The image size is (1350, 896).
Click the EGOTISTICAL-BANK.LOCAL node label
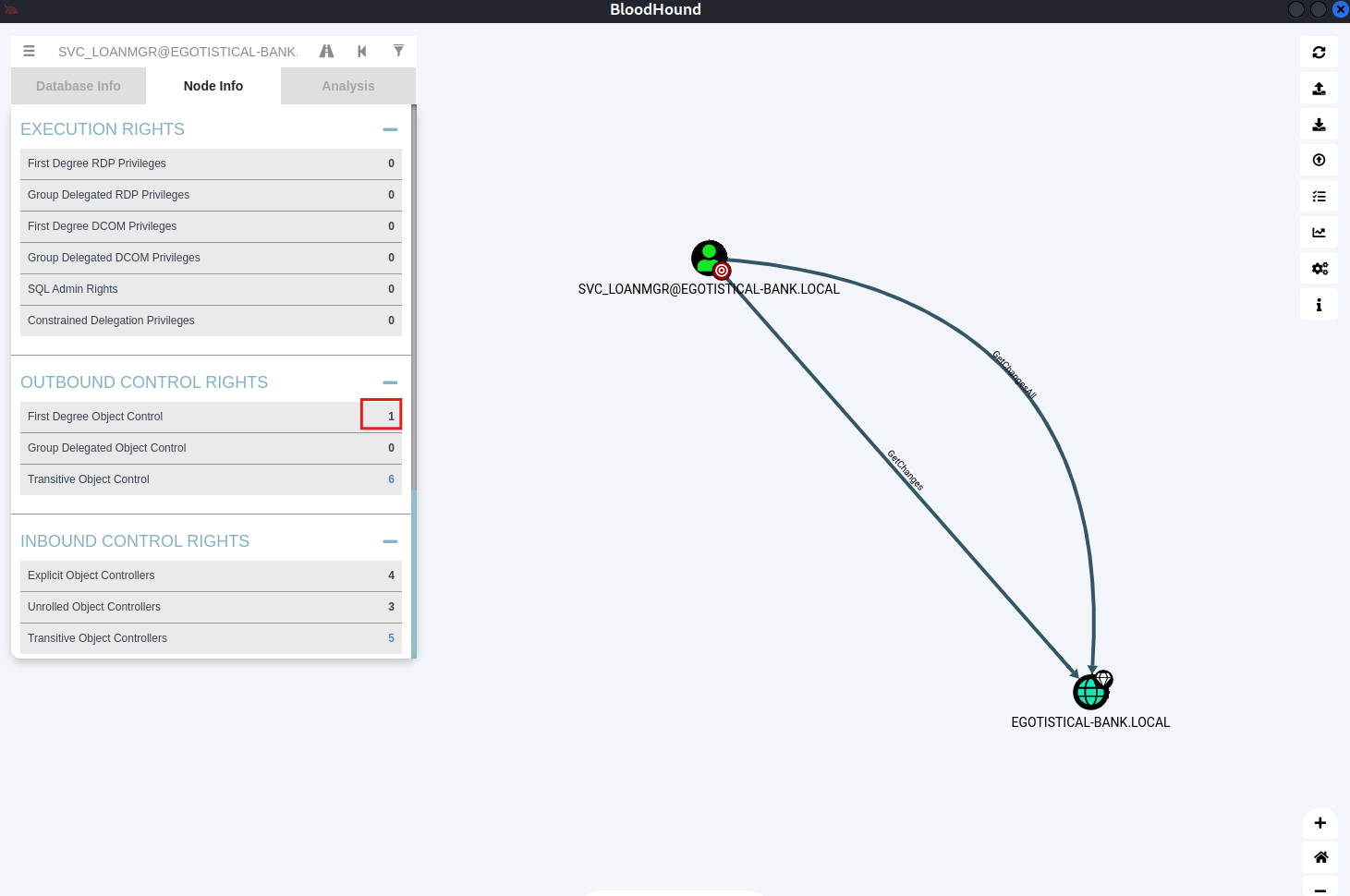(1090, 722)
